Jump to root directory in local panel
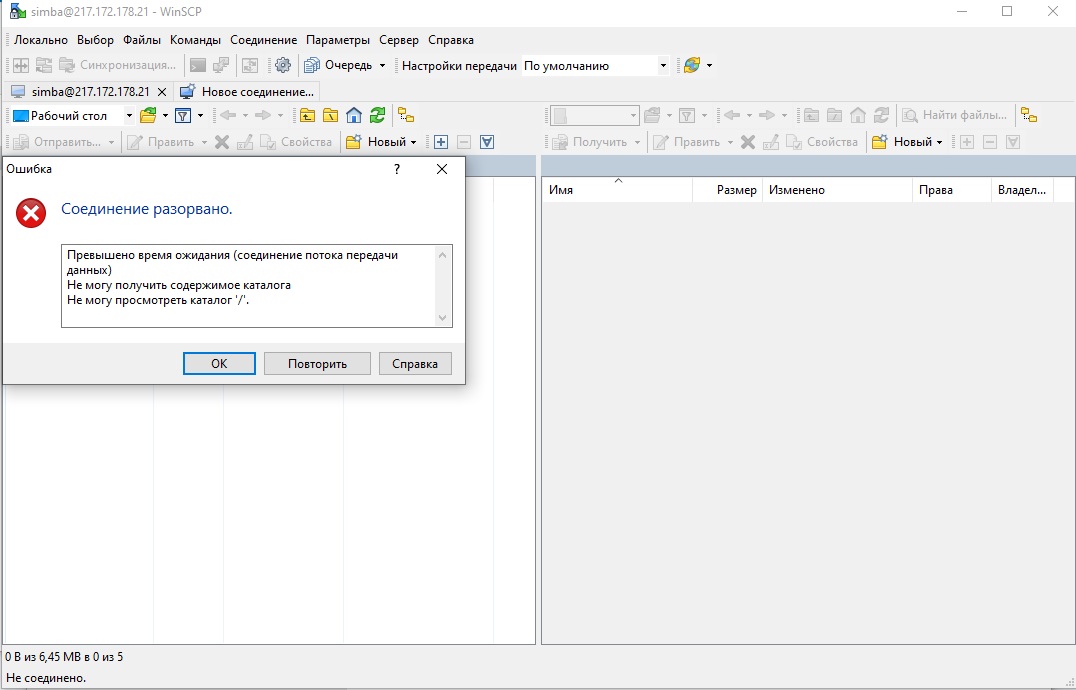Viewport: 1076px width, 690px height. (330, 116)
